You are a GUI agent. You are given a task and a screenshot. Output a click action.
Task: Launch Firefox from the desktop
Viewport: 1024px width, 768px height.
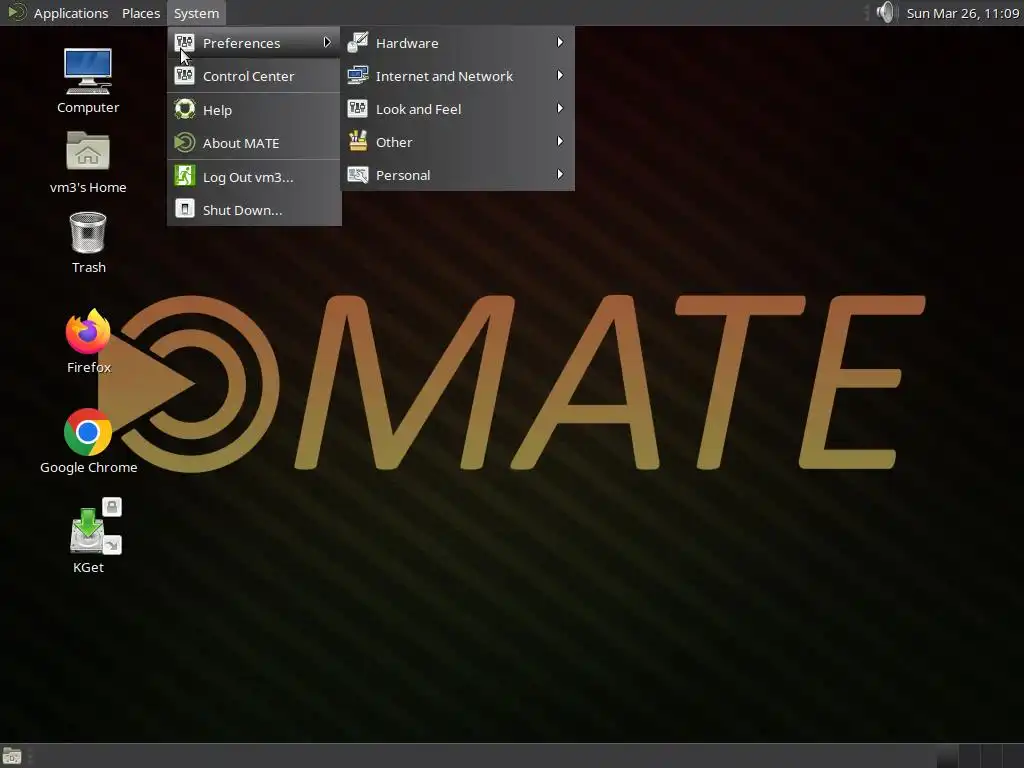[x=88, y=332]
